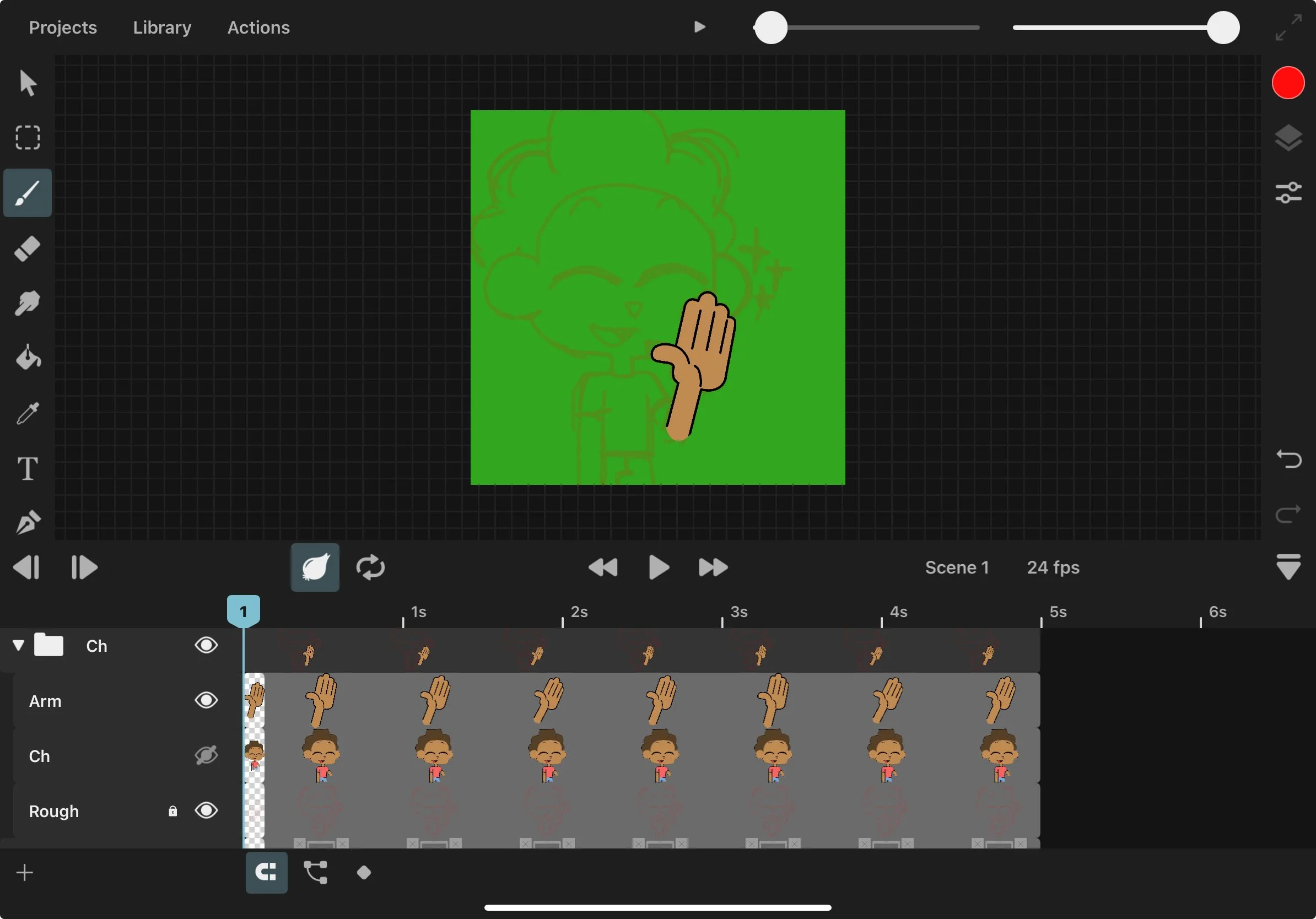Open the red color swatch
The image size is (1316, 919).
click(x=1288, y=83)
